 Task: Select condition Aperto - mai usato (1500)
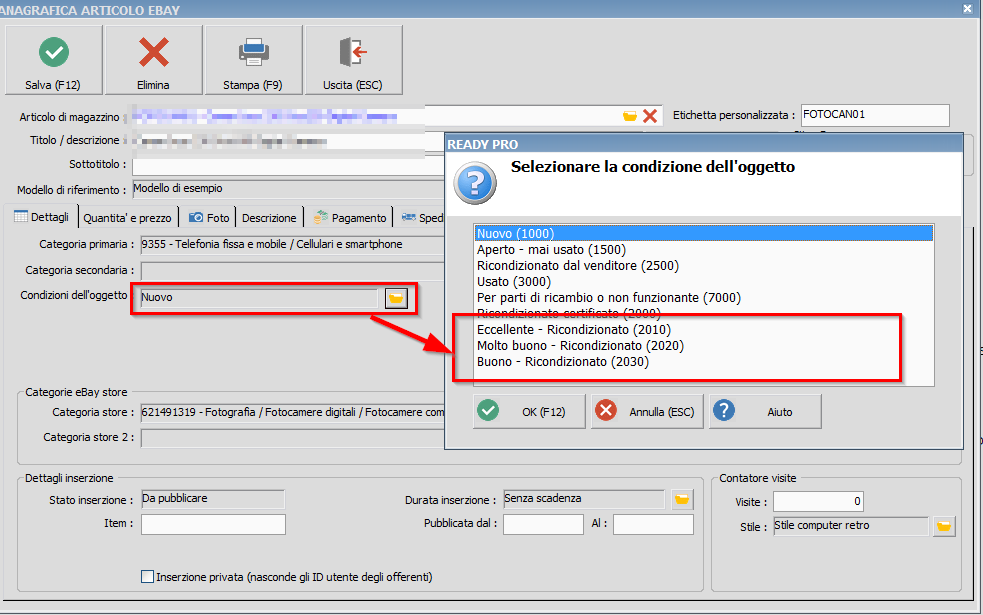(703, 250)
